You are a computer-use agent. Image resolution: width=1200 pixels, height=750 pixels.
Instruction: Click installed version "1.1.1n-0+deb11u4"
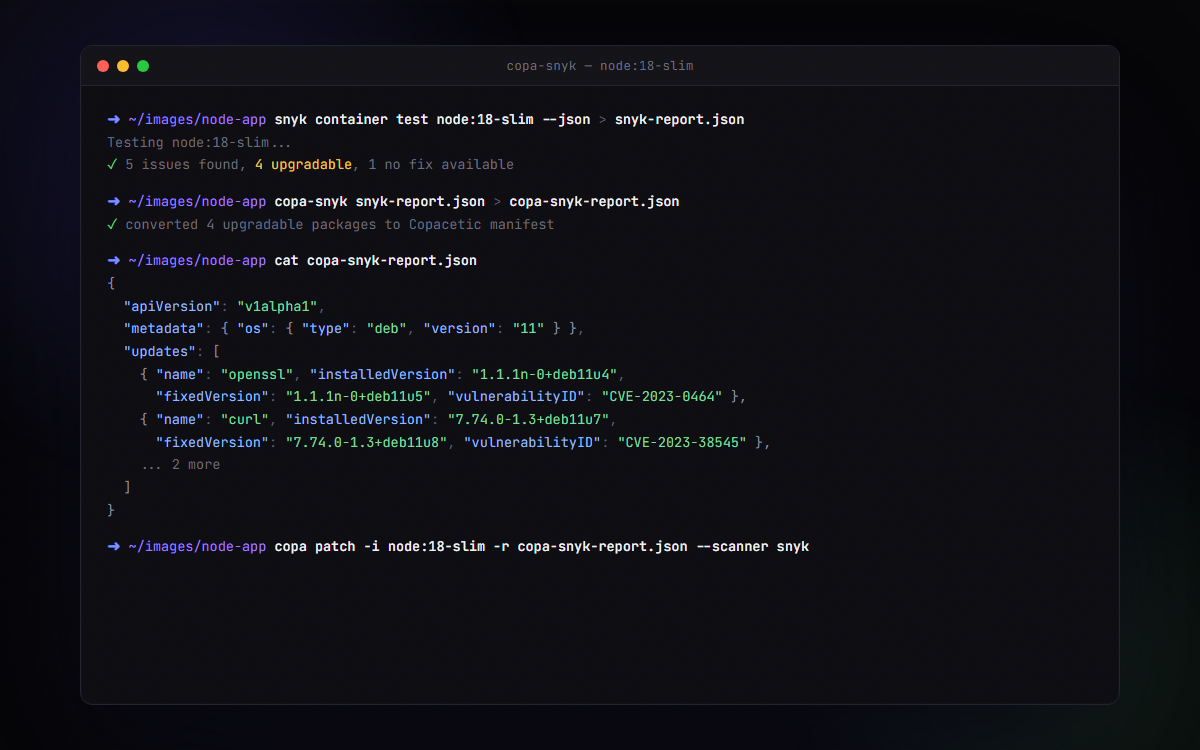tap(546, 375)
